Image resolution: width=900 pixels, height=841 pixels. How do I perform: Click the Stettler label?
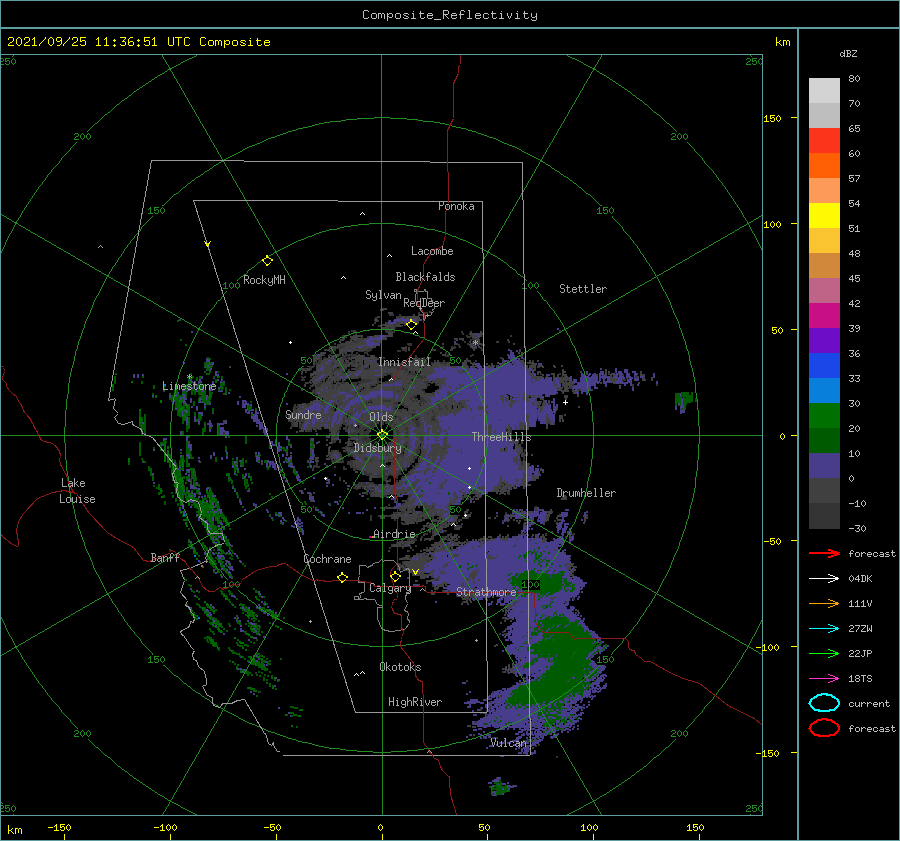(x=583, y=289)
